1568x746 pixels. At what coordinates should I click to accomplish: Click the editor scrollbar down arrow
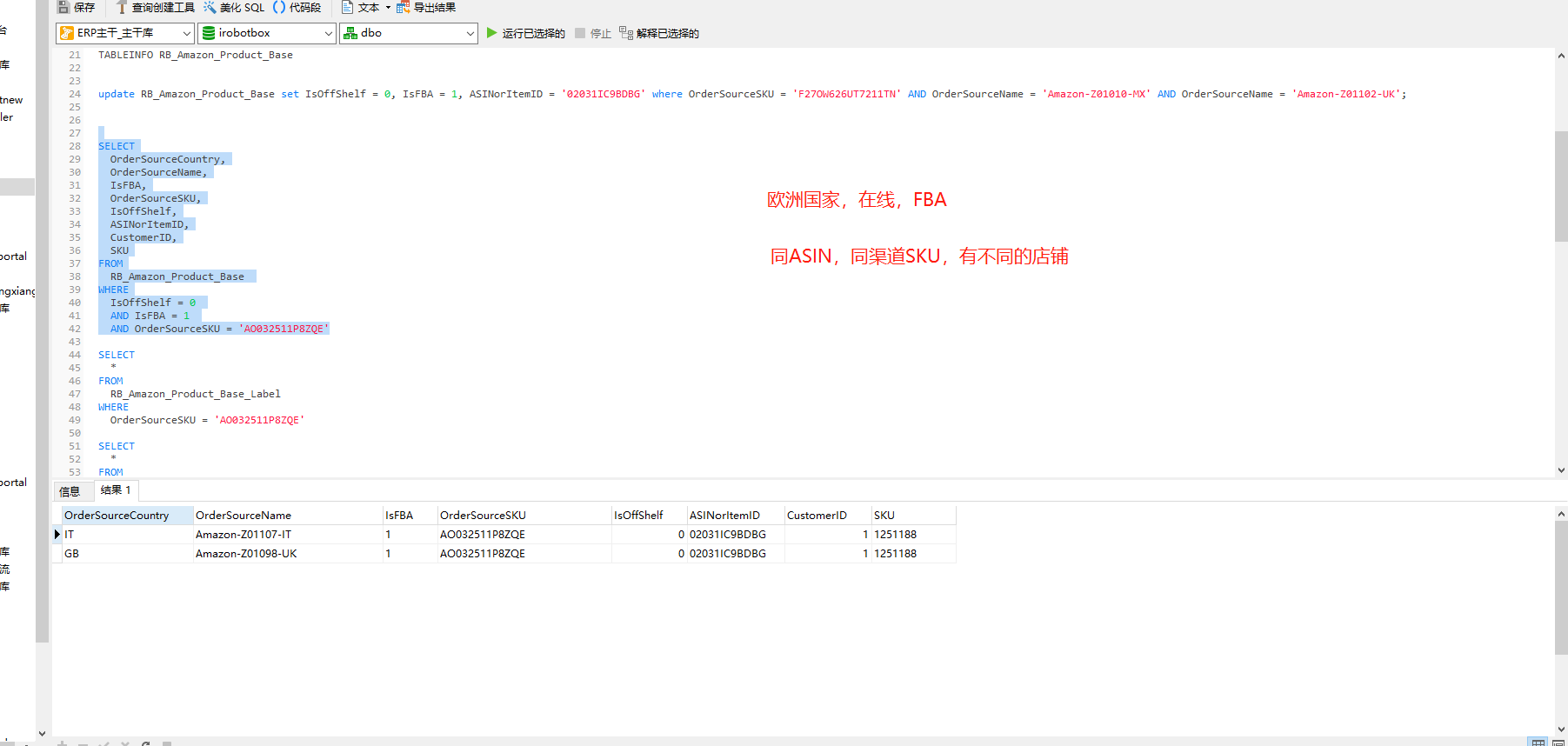1561,470
